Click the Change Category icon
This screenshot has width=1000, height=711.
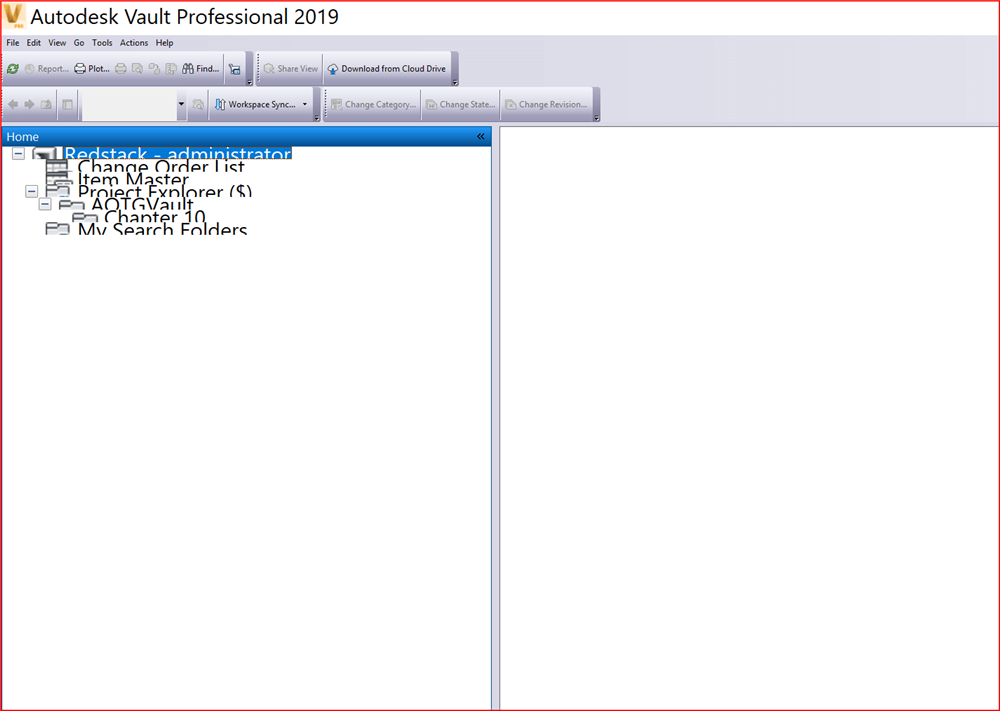tap(336, 104)
